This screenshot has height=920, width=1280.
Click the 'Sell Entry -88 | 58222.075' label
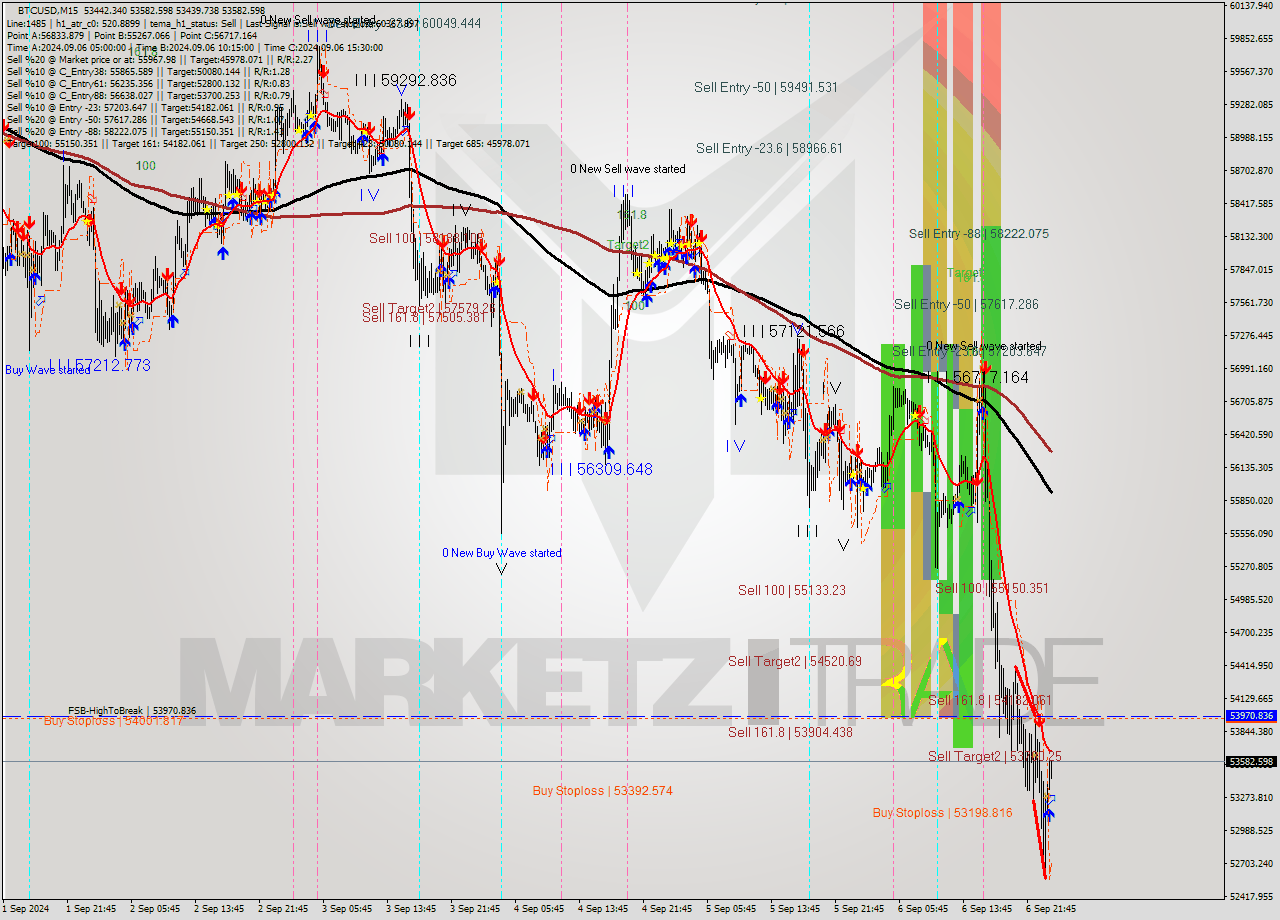coord(979,234)
